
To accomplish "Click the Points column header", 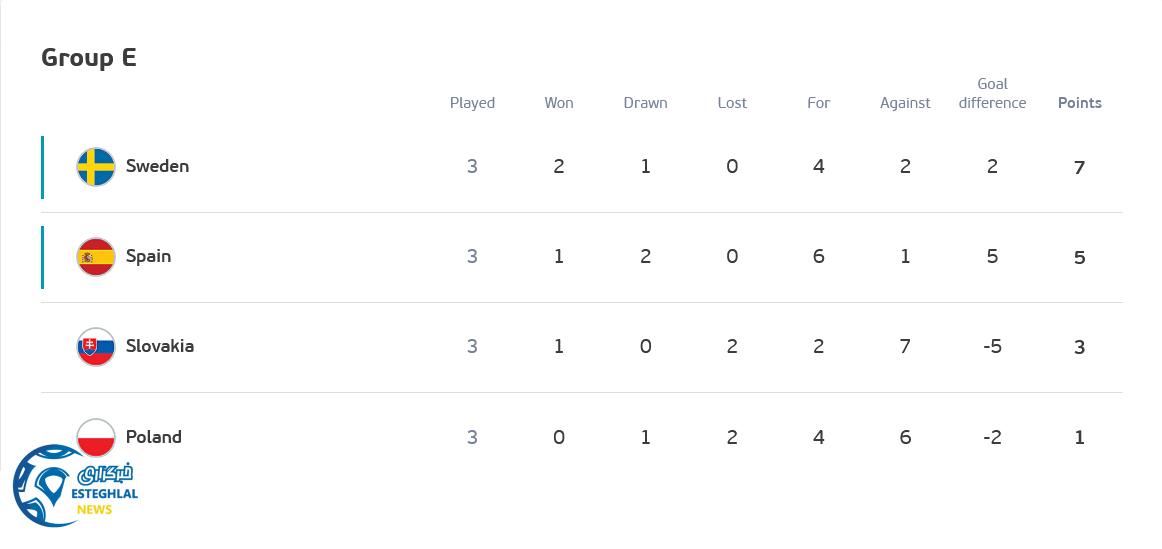I will click(x=1080, y=103).
